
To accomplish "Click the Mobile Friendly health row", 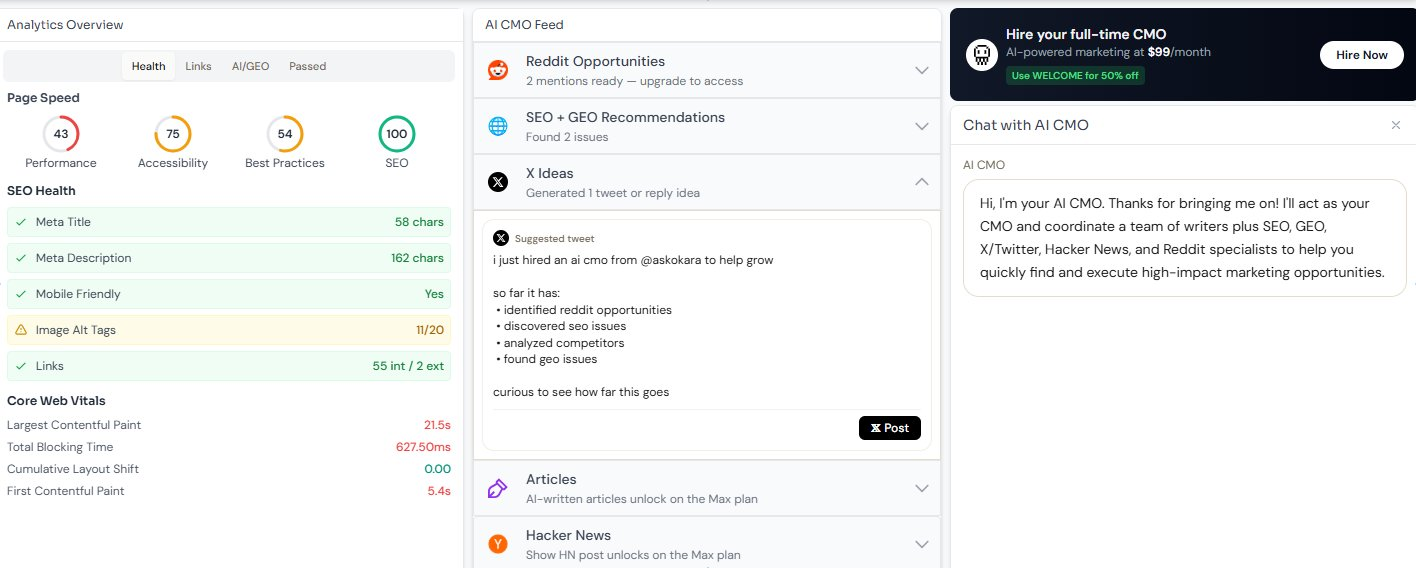I will 229,294.
